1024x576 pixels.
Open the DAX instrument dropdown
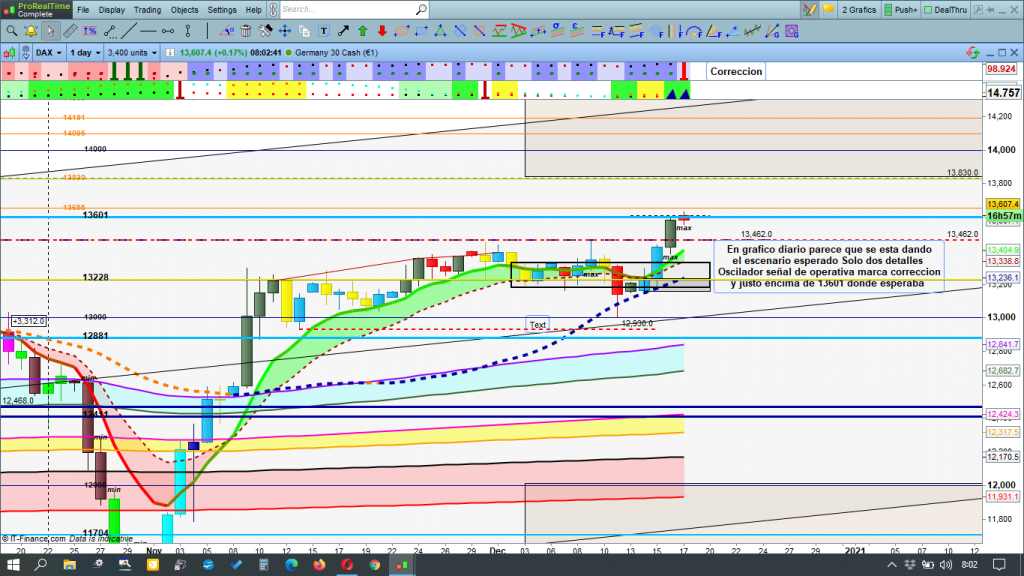tap(47, 52)
